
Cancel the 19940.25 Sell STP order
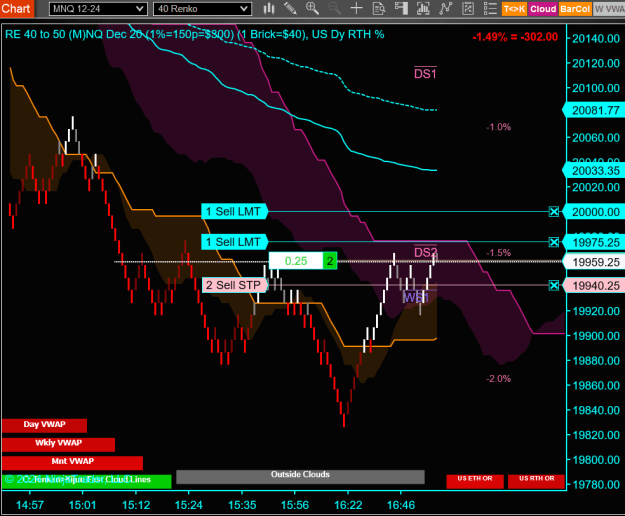pyautogui.click(x=554, y=285)
